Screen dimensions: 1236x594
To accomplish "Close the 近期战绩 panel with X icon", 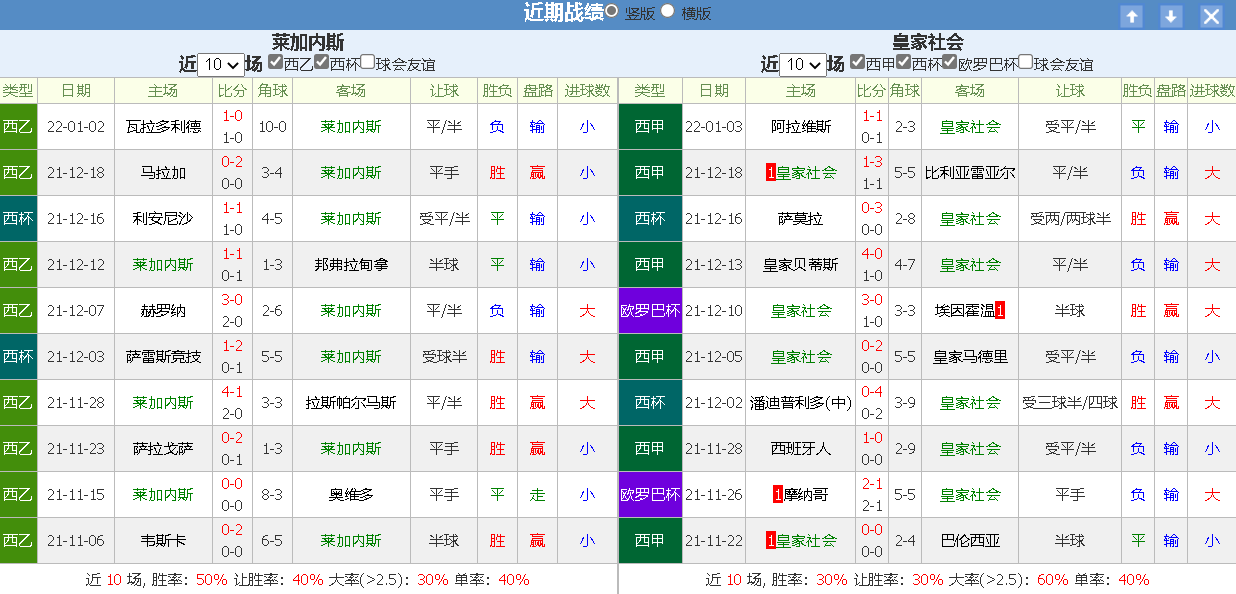I will pyautogui.click(x=1211, y=16).
